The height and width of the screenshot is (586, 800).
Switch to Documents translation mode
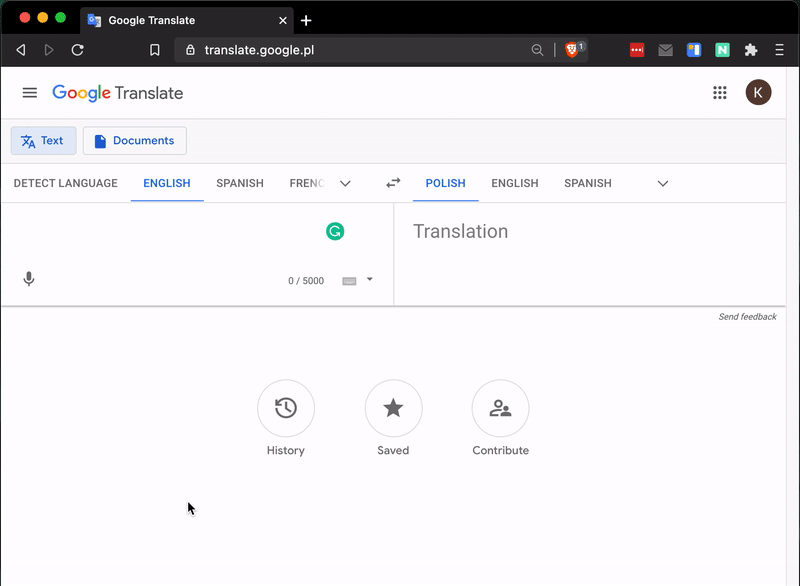point(135,141)
